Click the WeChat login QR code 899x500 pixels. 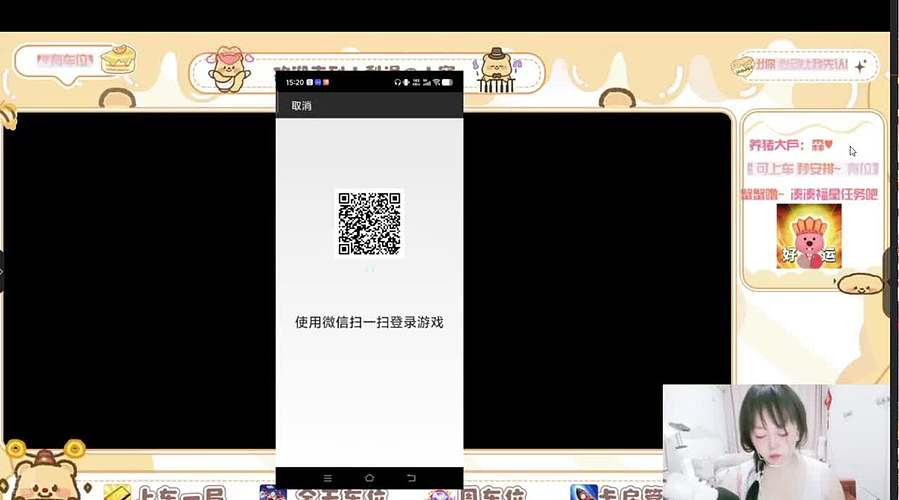[x=369, y=224]
